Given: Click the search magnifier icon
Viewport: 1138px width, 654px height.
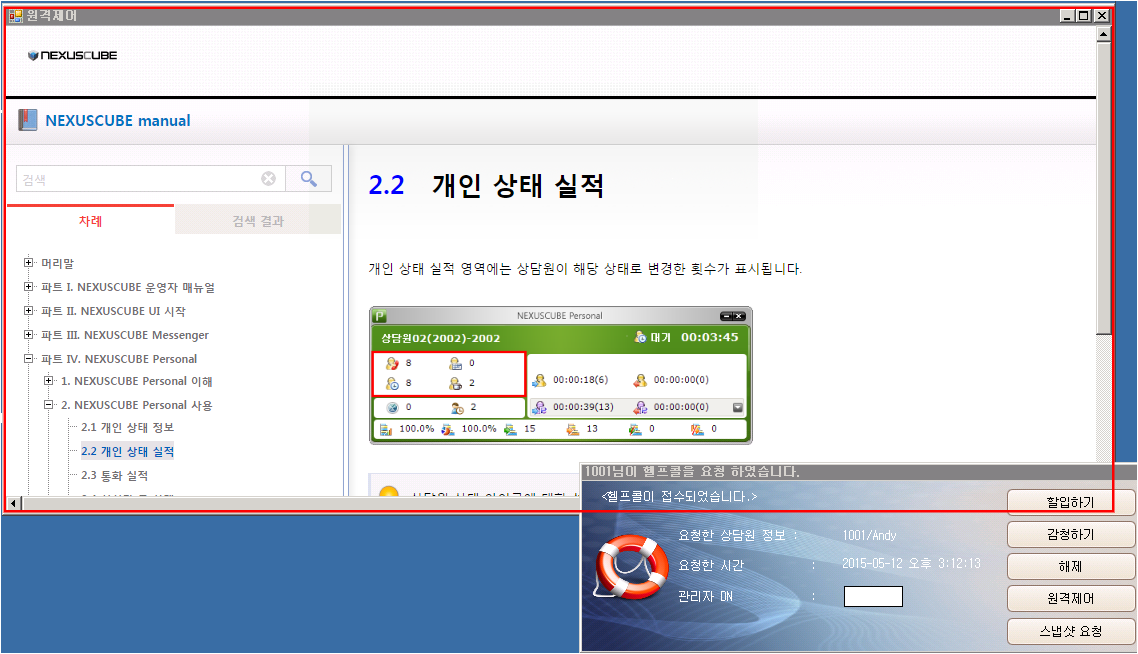Looking at the screenshot, I should (308, 179).
